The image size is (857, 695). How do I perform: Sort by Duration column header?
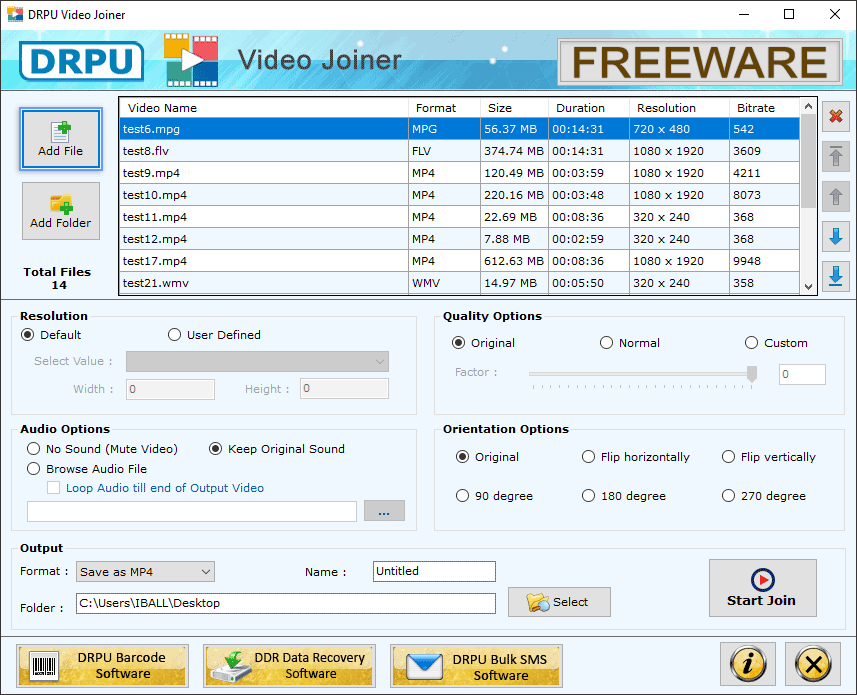(x=589, y=108)
